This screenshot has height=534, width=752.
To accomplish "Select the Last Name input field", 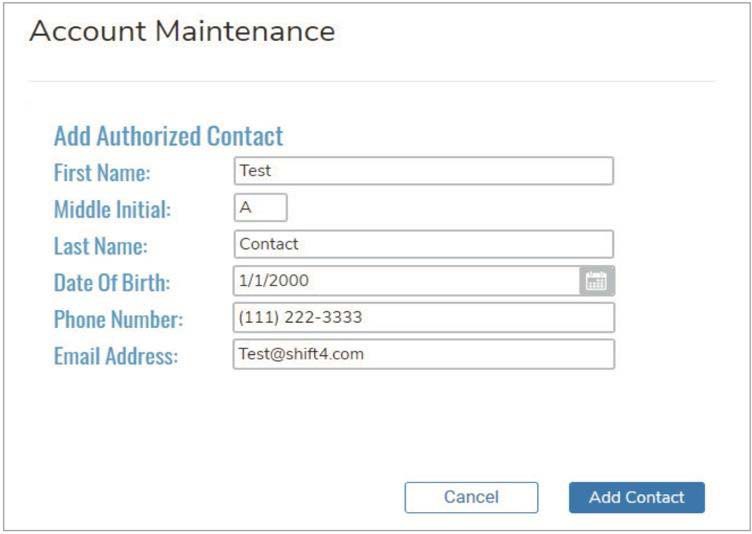I will coord(422,244).
